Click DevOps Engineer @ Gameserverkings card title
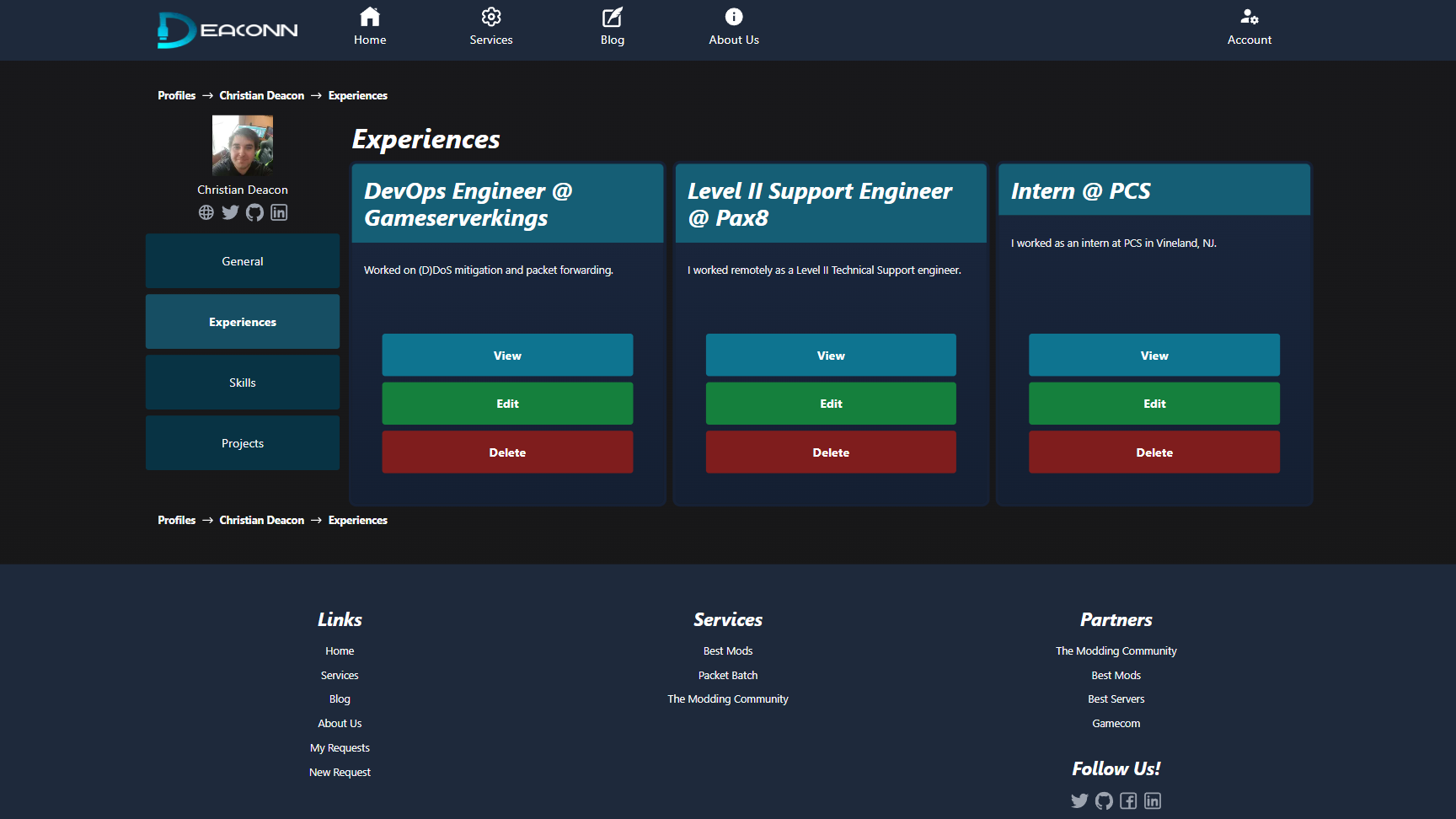This screenshot has width=1456, height=819. (468, 204)
